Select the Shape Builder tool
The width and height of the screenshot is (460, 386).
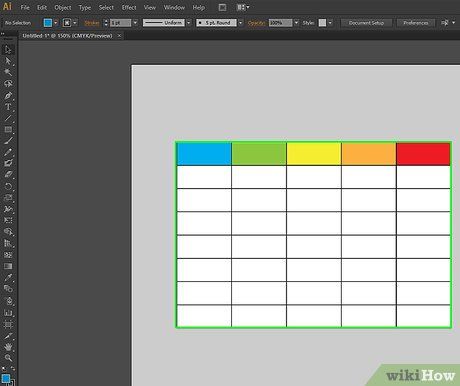coord(8,232)
